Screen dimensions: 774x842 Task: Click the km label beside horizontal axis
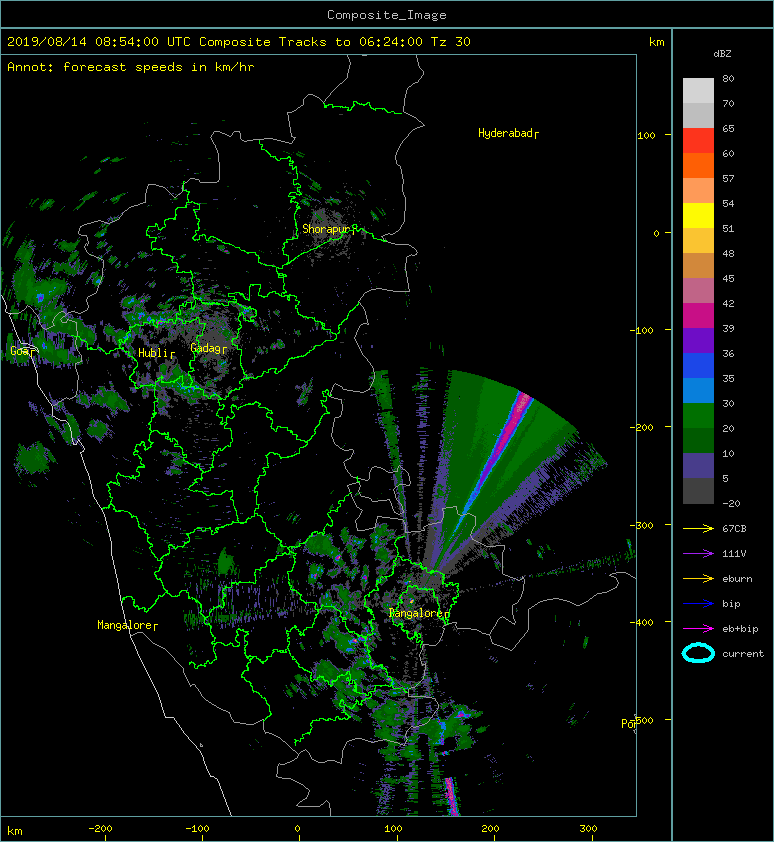15,831
